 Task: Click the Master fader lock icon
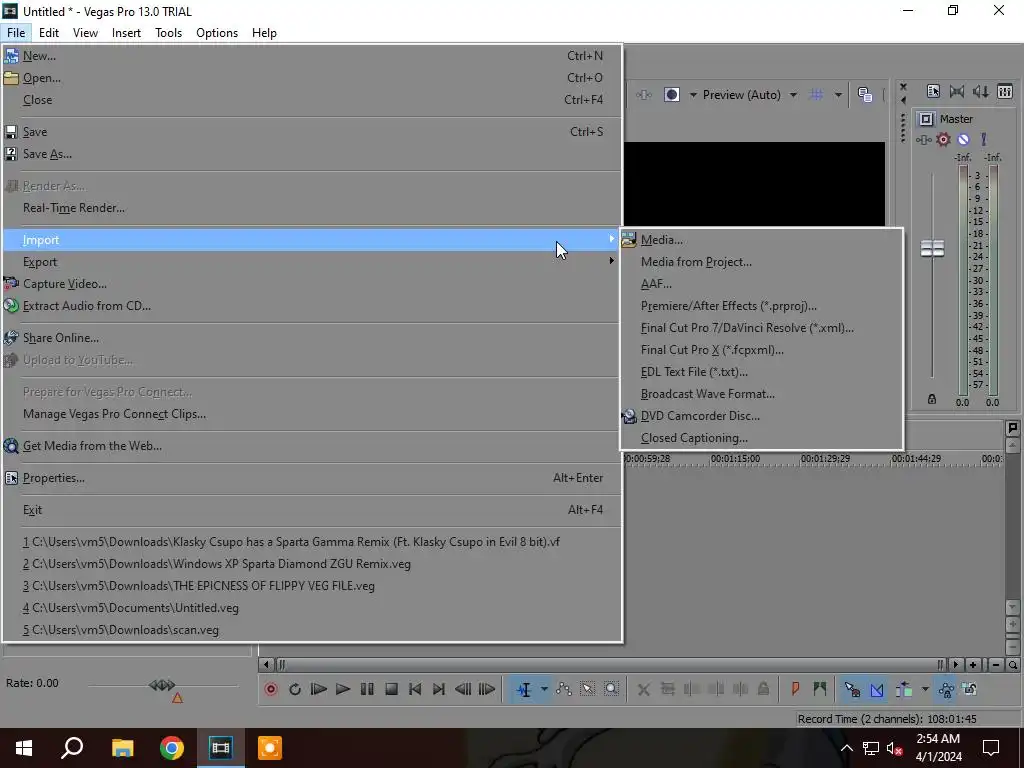coord(932,399)
